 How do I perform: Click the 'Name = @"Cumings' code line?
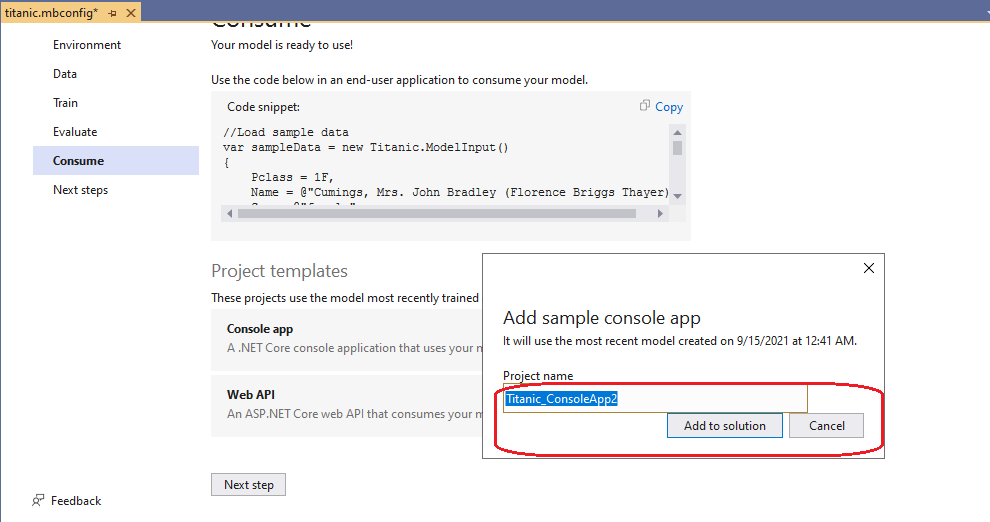[459, 193]
